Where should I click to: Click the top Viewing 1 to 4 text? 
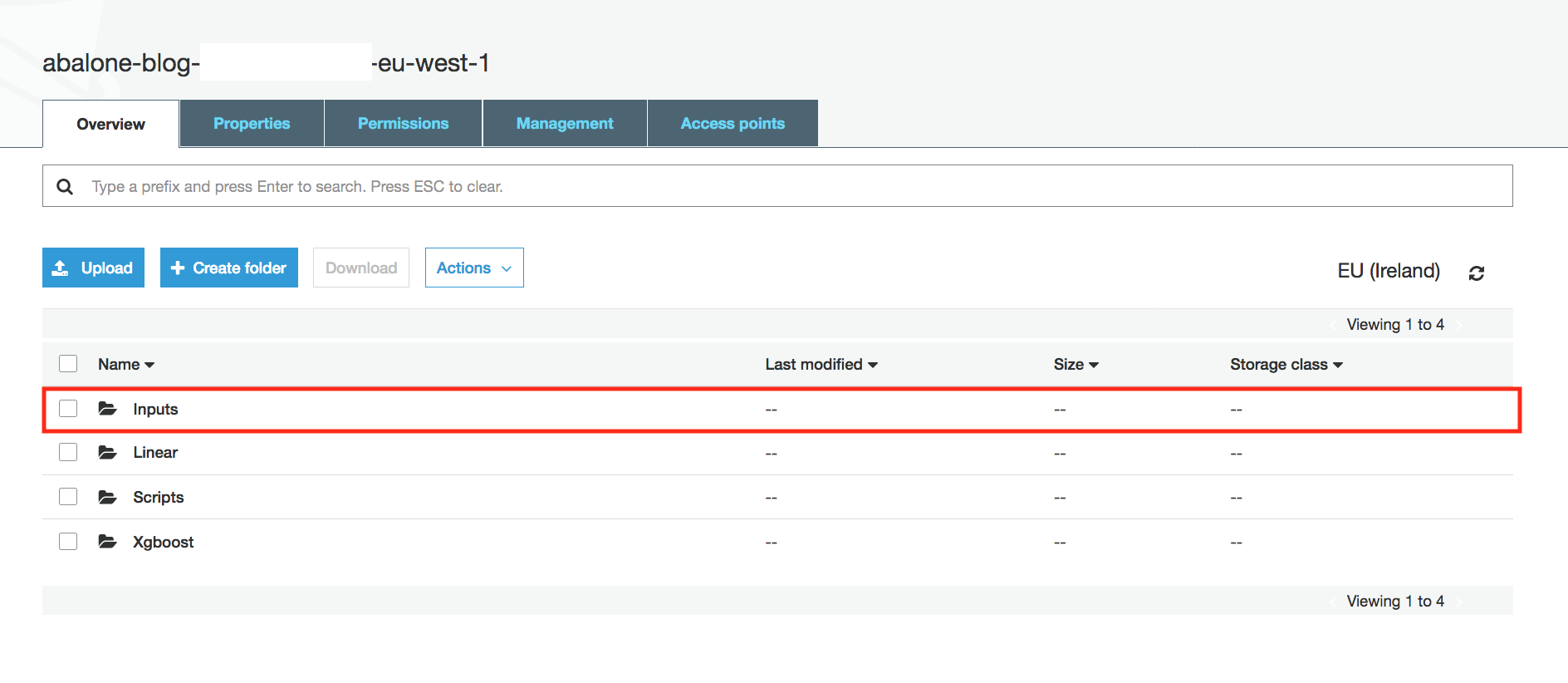coord(1395,324)
